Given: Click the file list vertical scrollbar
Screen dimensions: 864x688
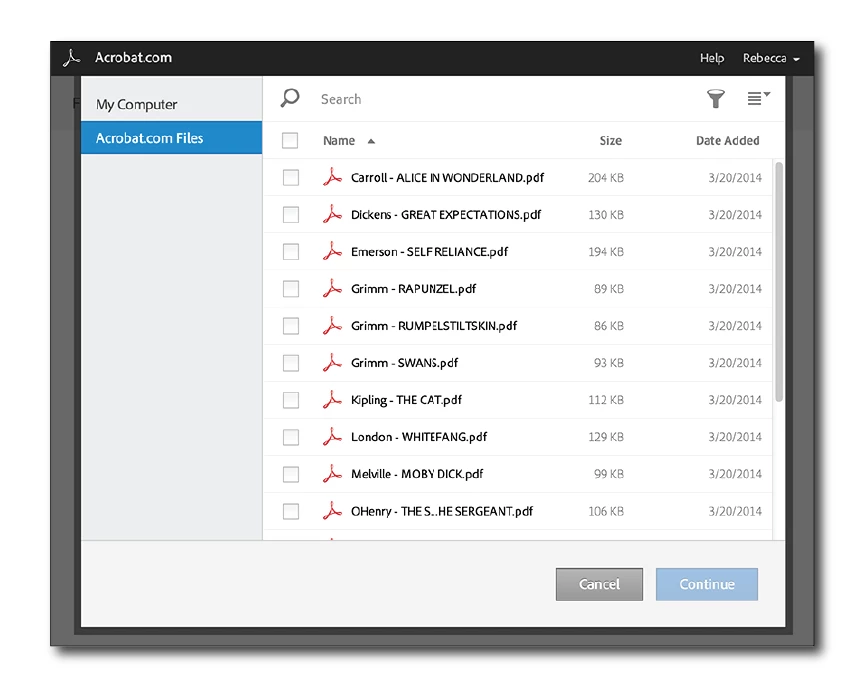Looking at the screenshot, I should [x=779, y=281].
